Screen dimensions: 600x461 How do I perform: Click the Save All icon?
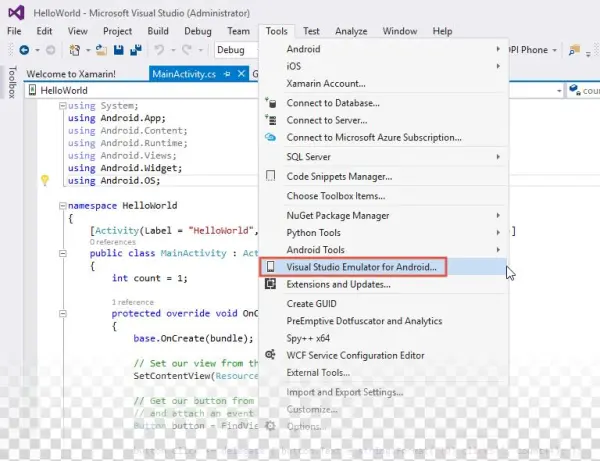(x=136, y=50)
